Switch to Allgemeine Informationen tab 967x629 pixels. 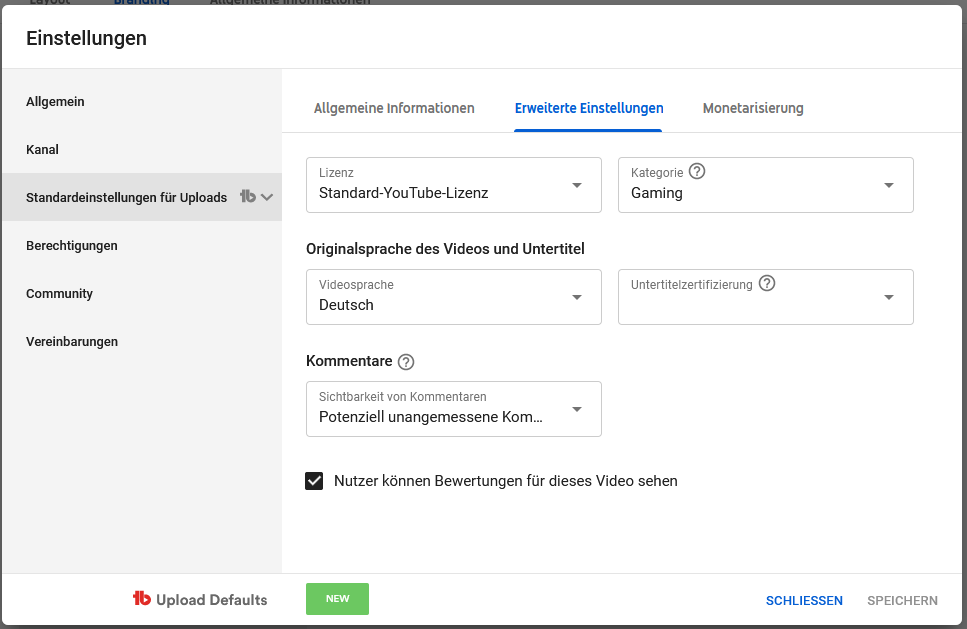point(394,108)
